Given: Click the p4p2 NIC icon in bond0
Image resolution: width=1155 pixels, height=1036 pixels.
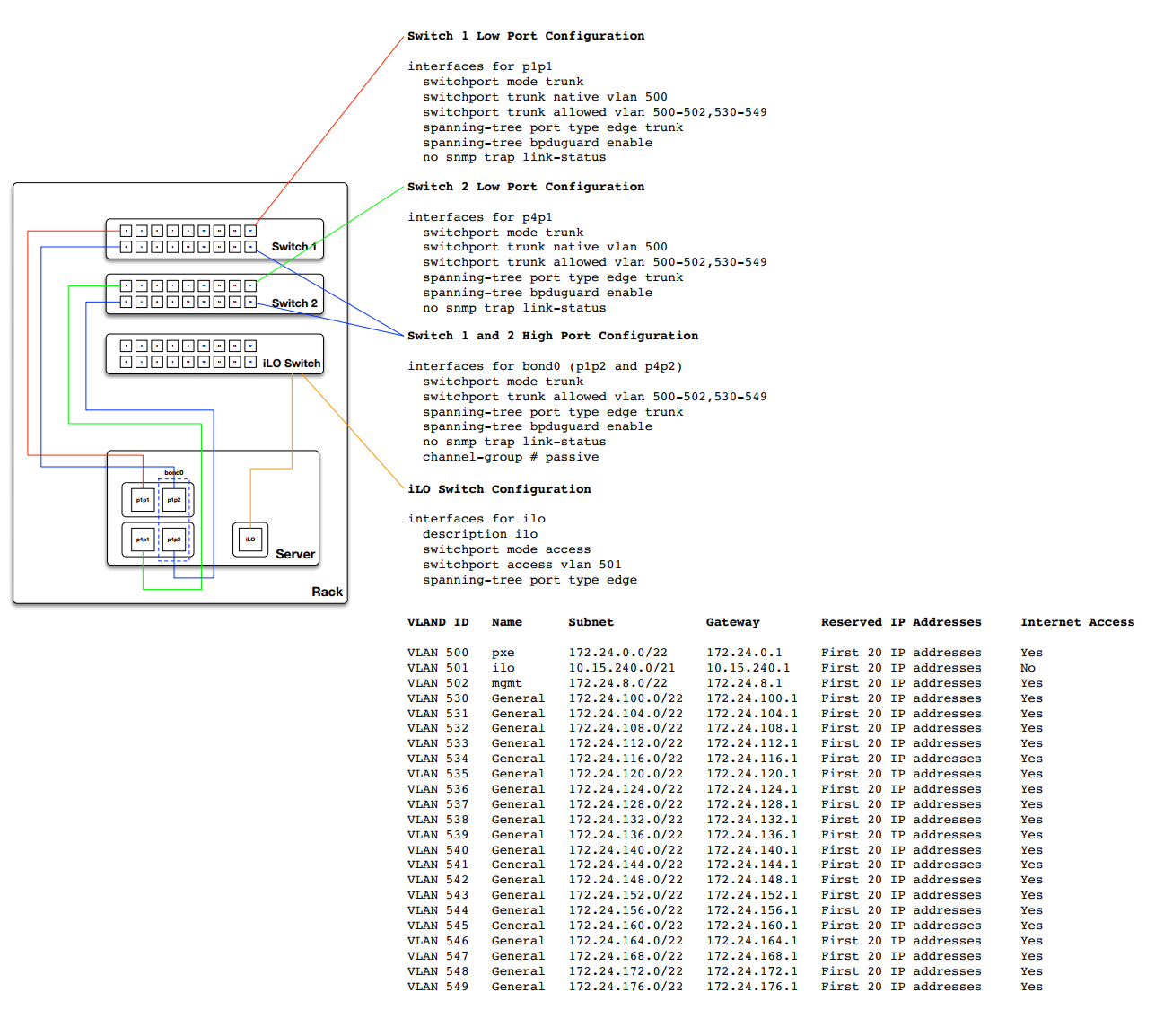Looking at the screenshot, I should click(174, 539).
